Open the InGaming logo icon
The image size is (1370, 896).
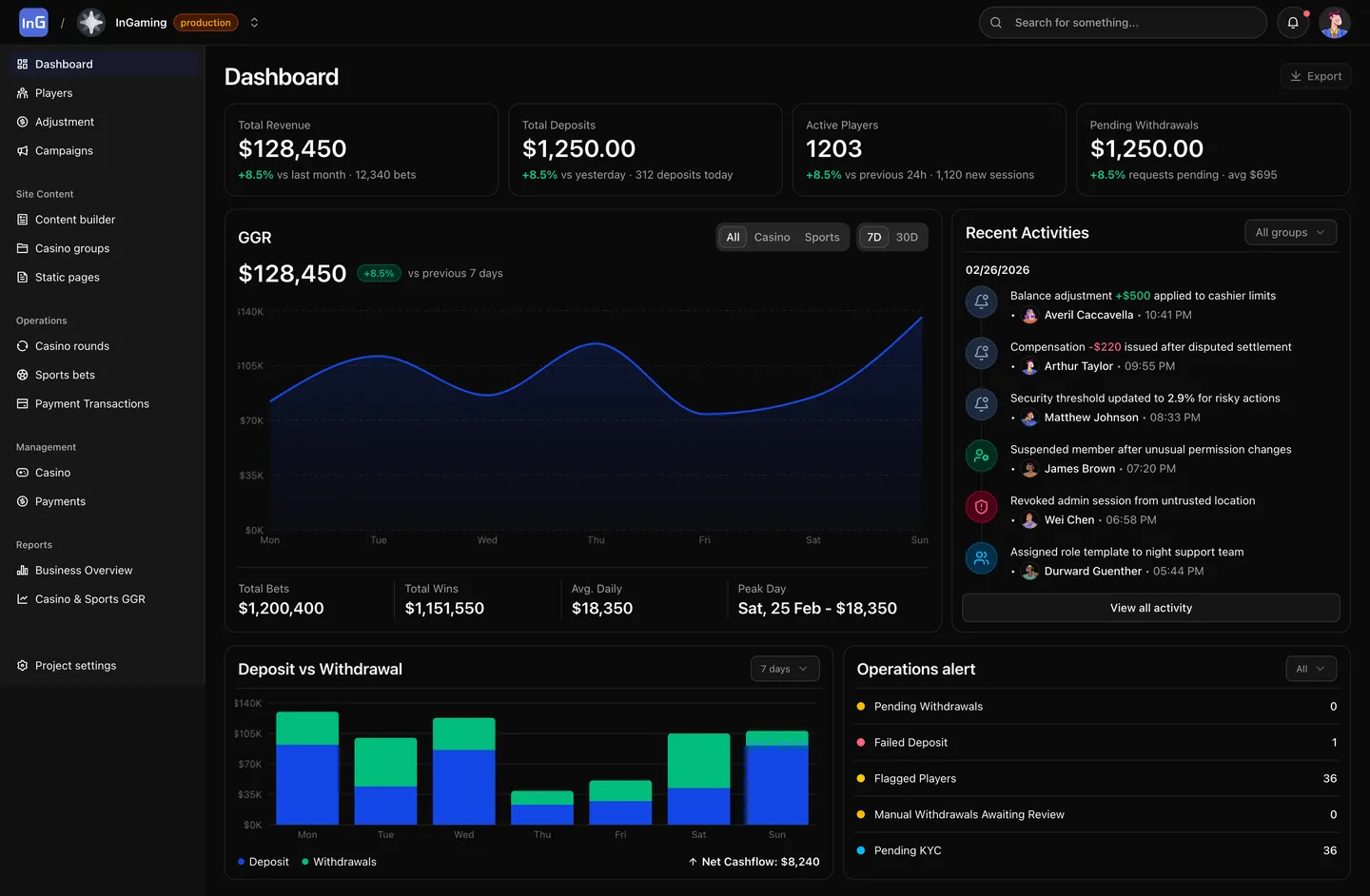32,22
